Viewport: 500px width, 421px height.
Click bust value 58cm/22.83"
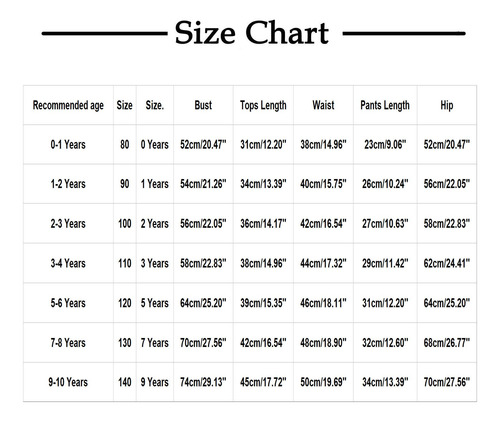[x=203, y=263]
